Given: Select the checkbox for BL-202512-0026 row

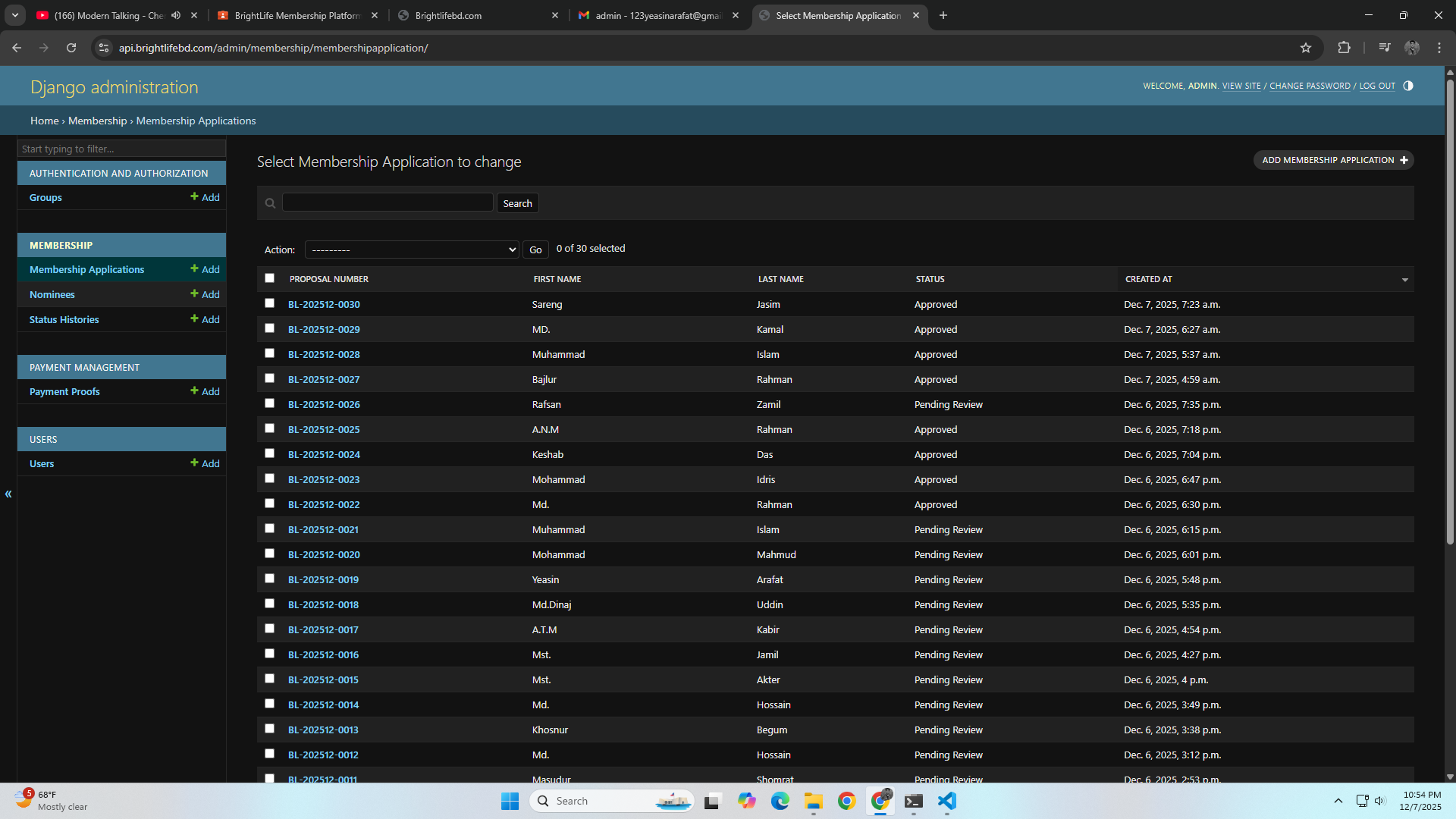Looking at the screenshot, I should point(269,403).
